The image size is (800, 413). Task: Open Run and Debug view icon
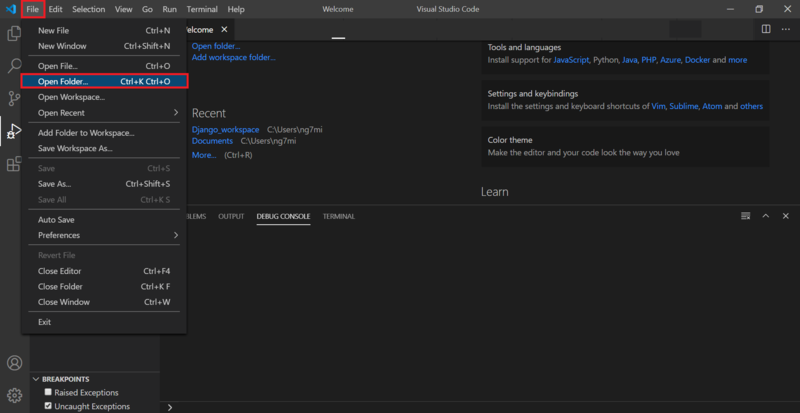14,131
